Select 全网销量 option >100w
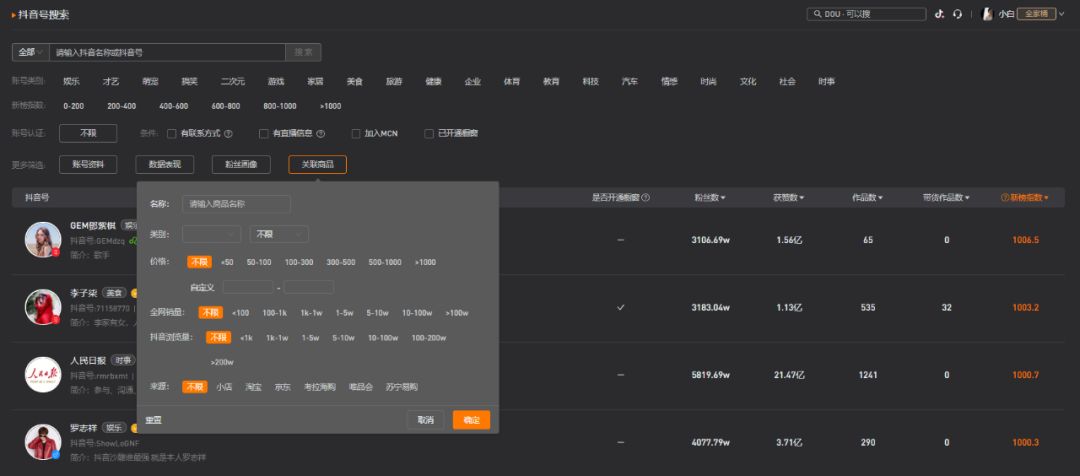The width and height of the screenshot is (1080, 476). [x=457, y=313]
